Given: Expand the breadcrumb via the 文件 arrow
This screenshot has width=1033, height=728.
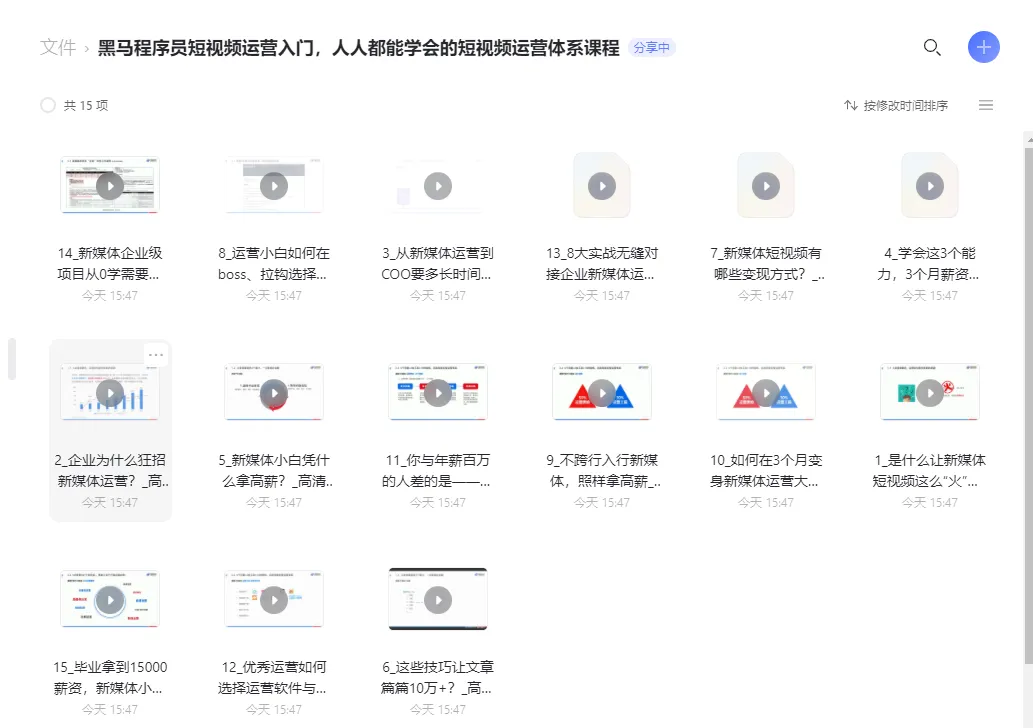Looking at the screenshot, I should 89,46.
